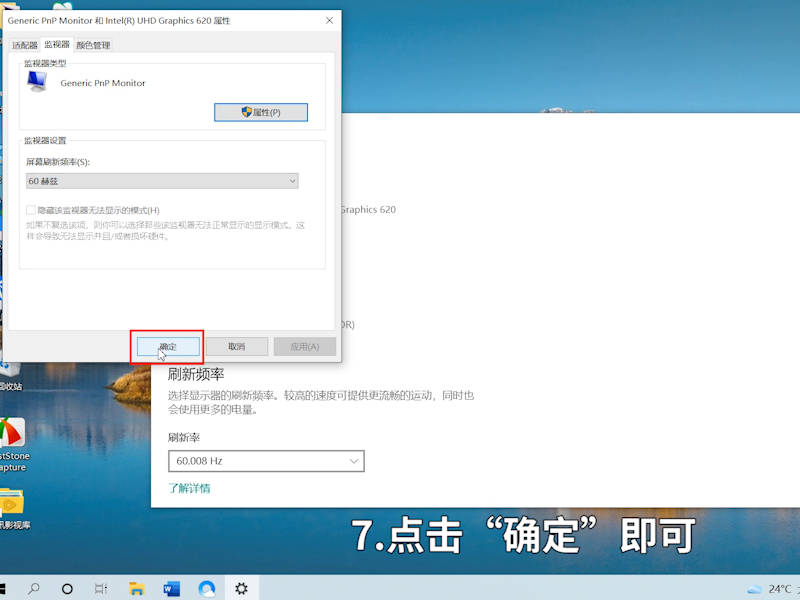800x600 pixels.
Task: Click the 确定 button in properties dialog
Action: pyautogui.click(x=168, y=346)
